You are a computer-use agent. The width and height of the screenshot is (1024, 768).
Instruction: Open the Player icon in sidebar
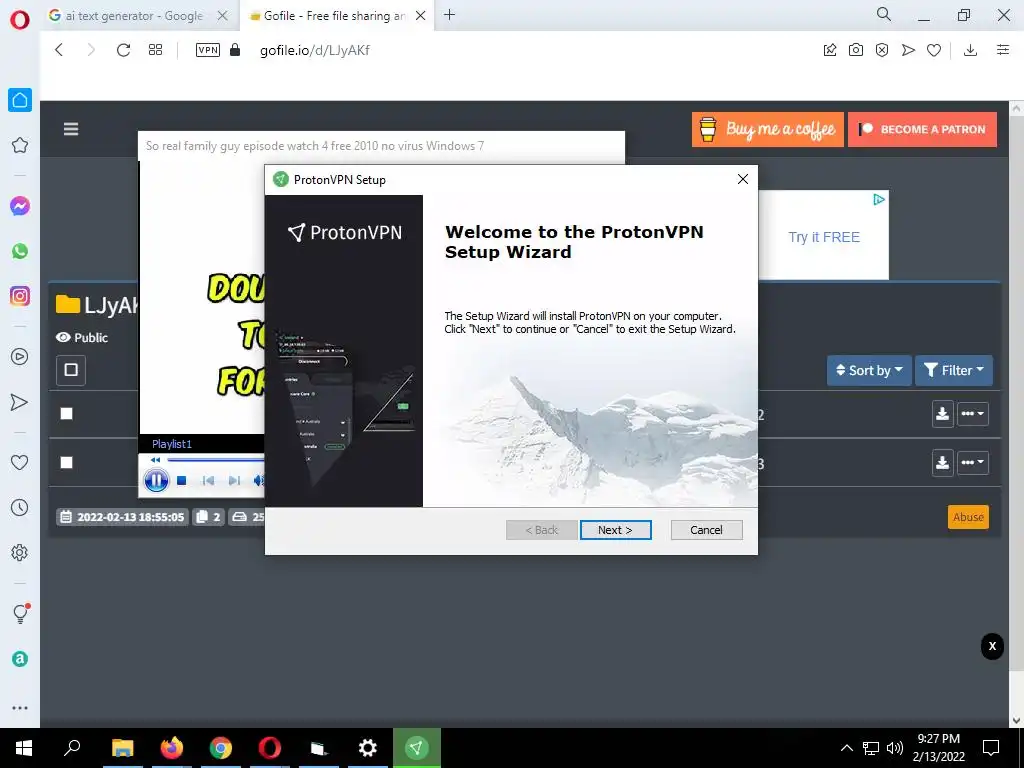tap(20, 357)
